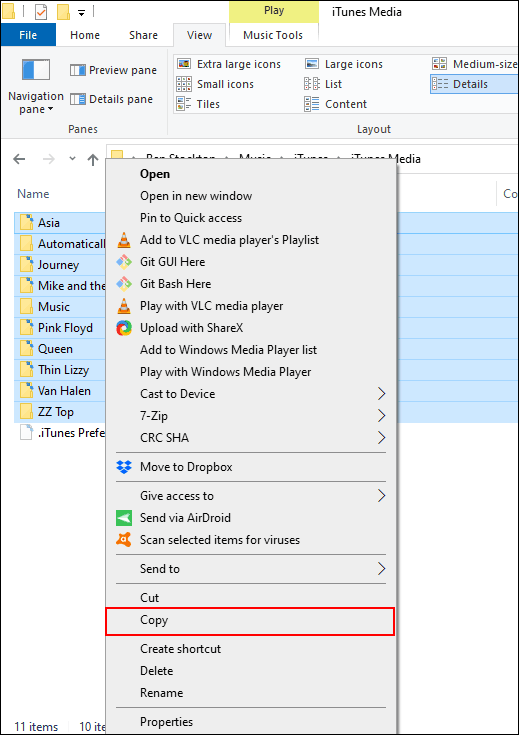
Task: Choose Send via AirDroid
Action: (251, 518)
